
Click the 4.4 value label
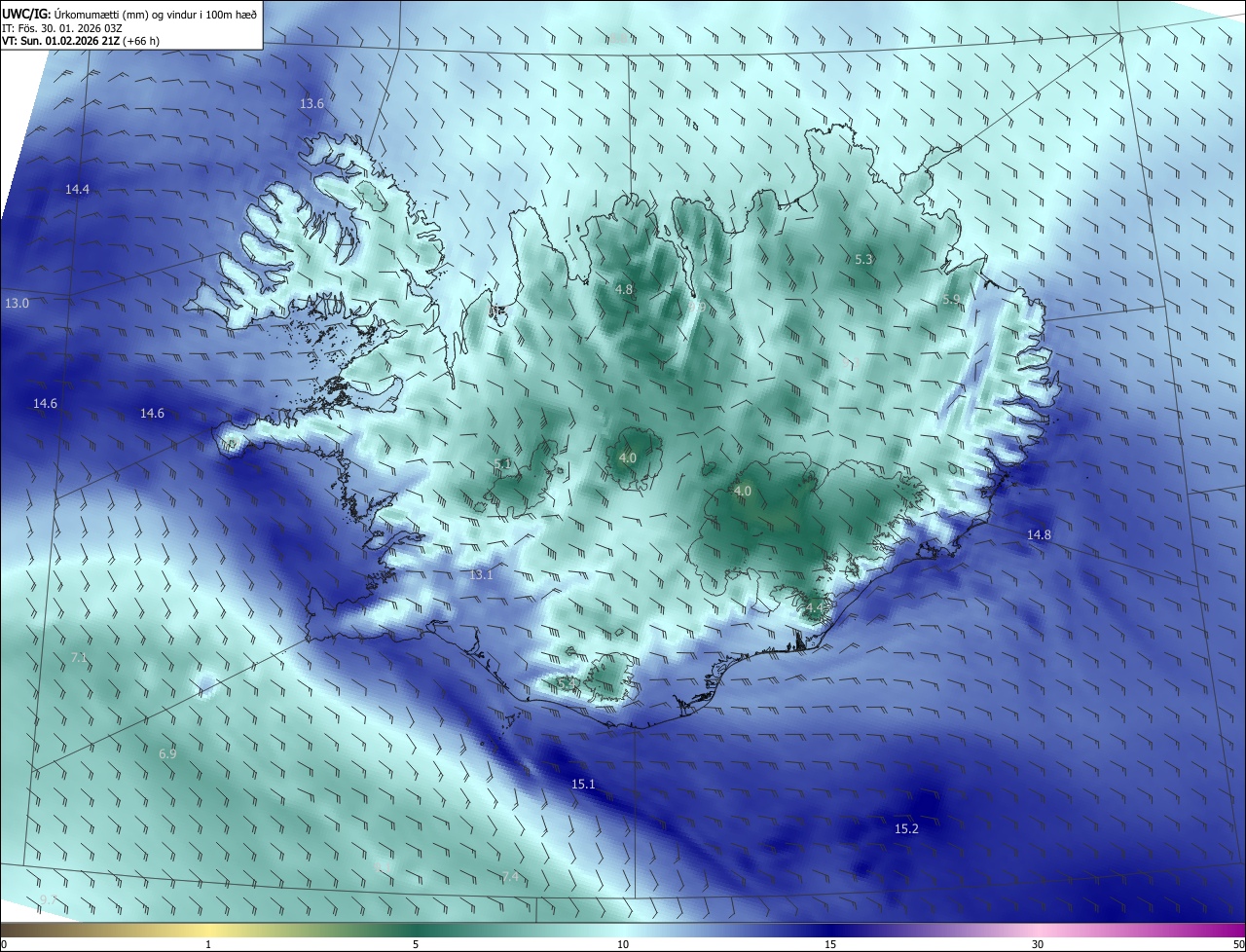tap(814, 608)
